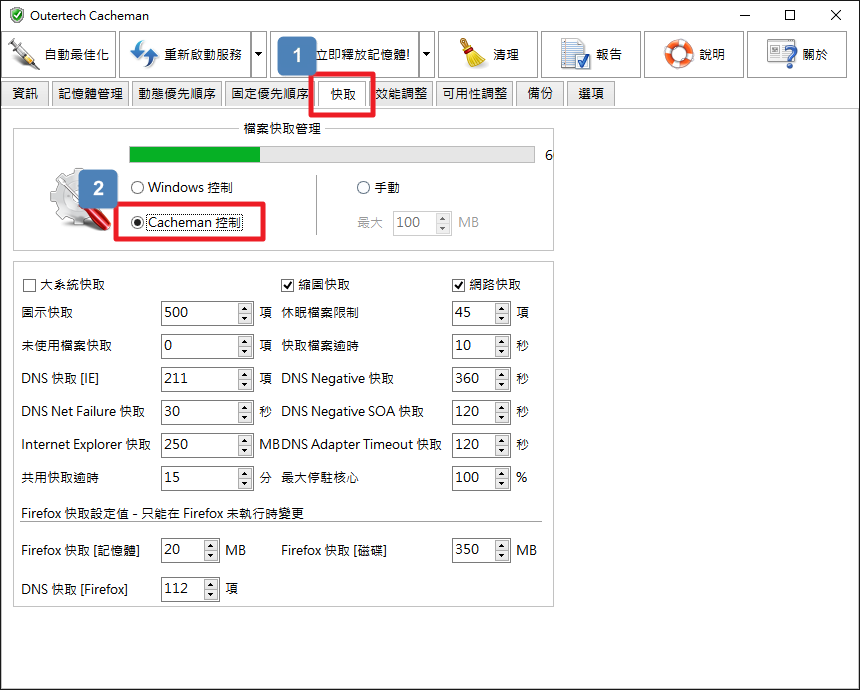Click the 關於 about icon button
860x690 pixels.
[796, 54]
